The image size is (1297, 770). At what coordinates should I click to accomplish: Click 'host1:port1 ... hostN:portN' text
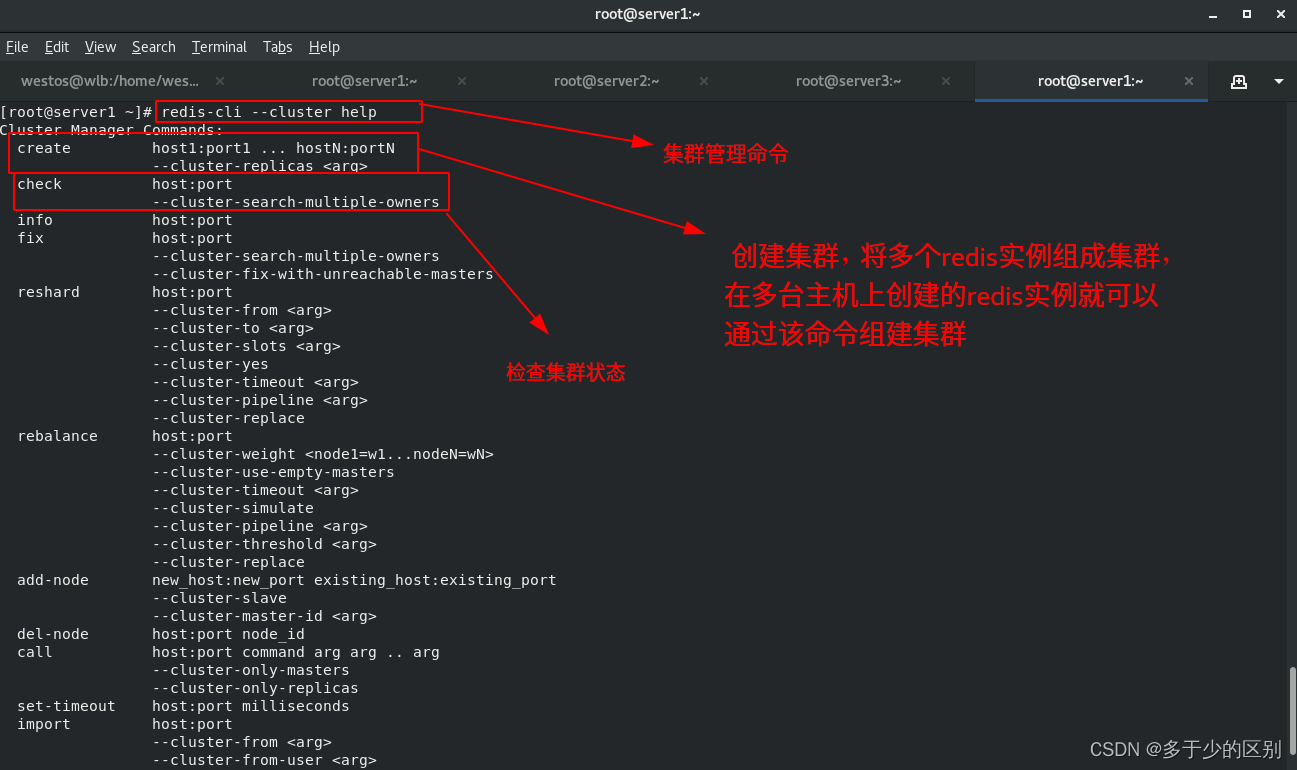pyautogui.click(x=274, y=148)
